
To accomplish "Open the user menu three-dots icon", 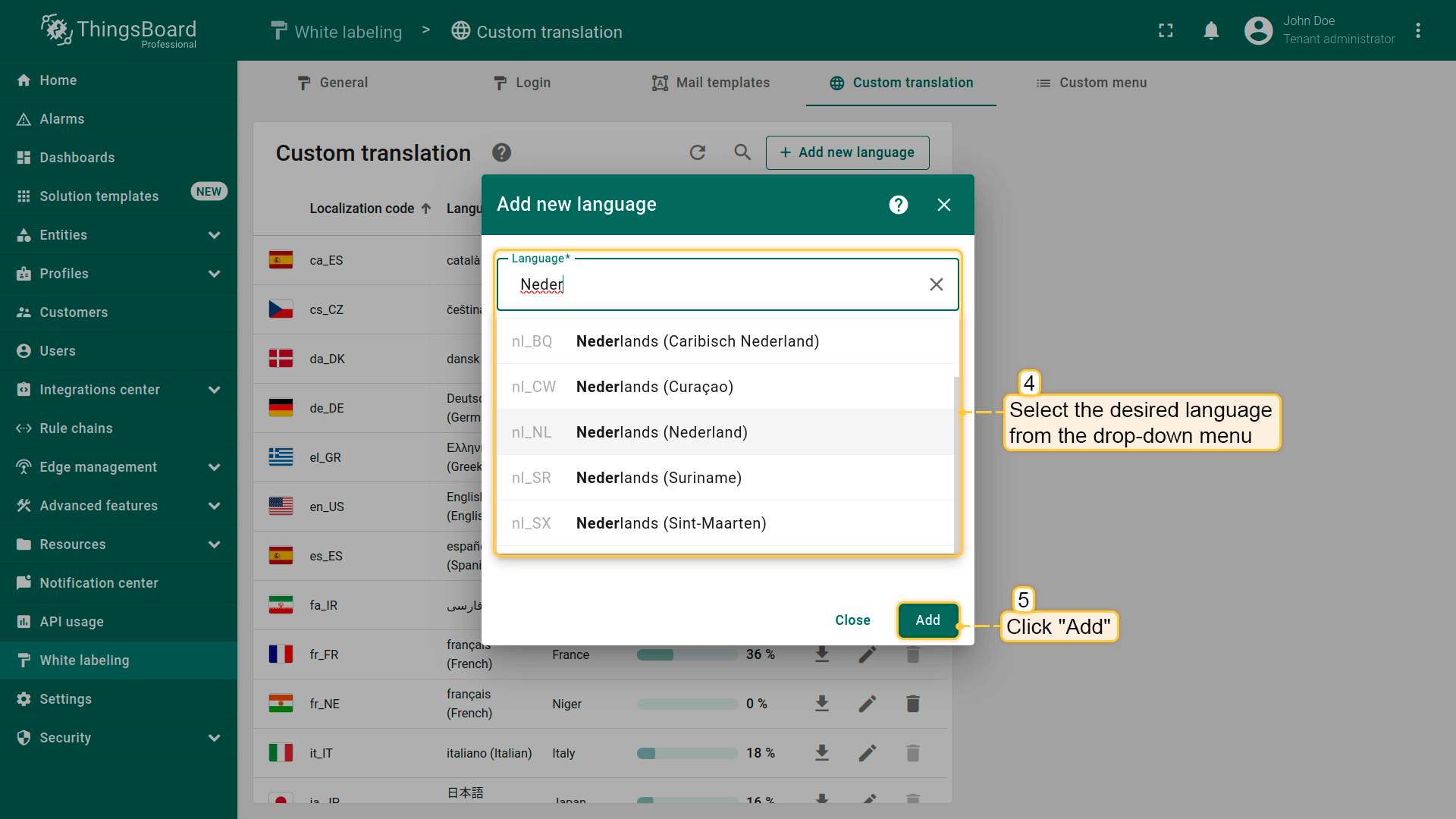I will [1418, 31].
